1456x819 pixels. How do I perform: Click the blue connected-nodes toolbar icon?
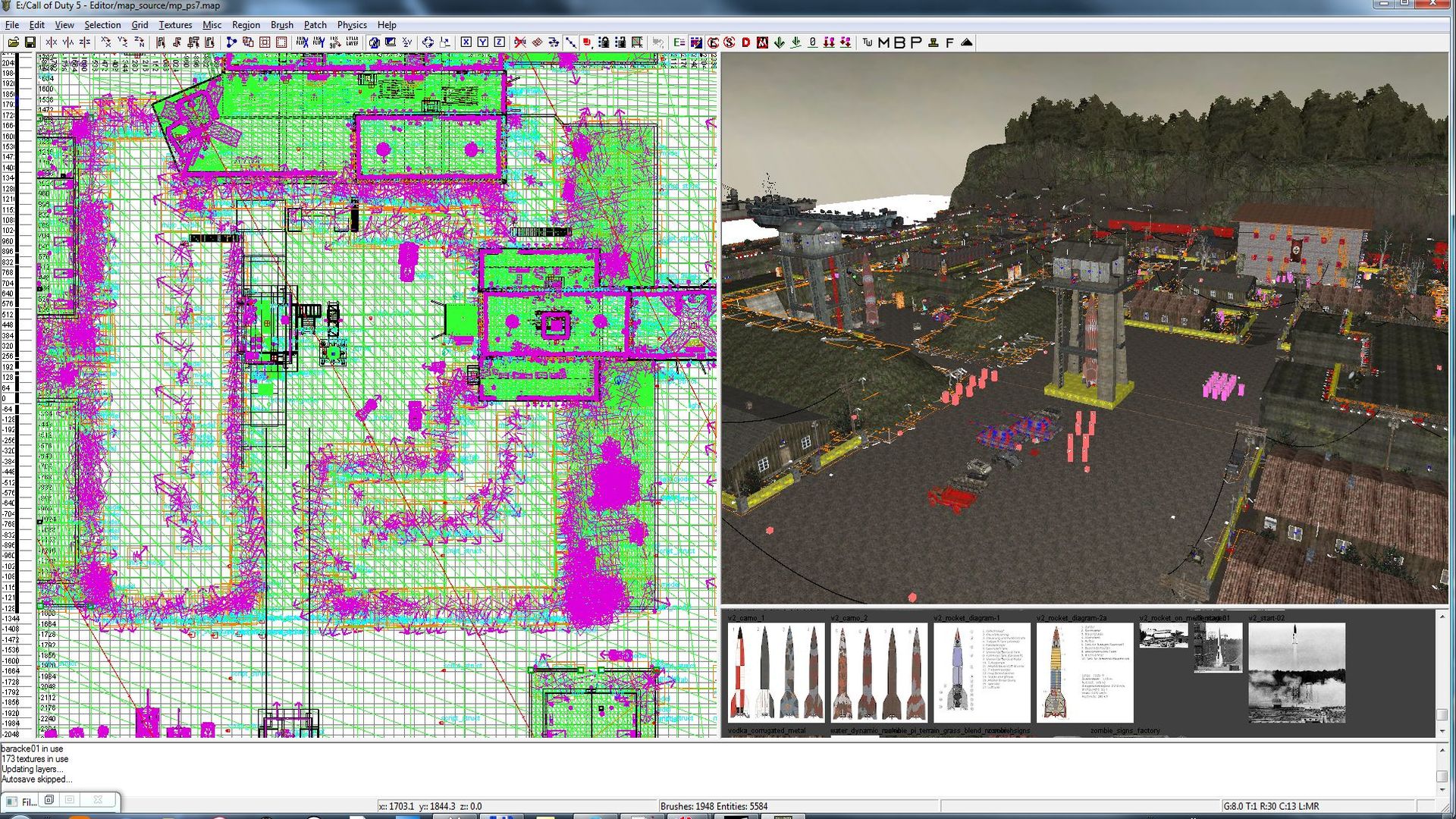pyautogui.click(x=231, y=42)
